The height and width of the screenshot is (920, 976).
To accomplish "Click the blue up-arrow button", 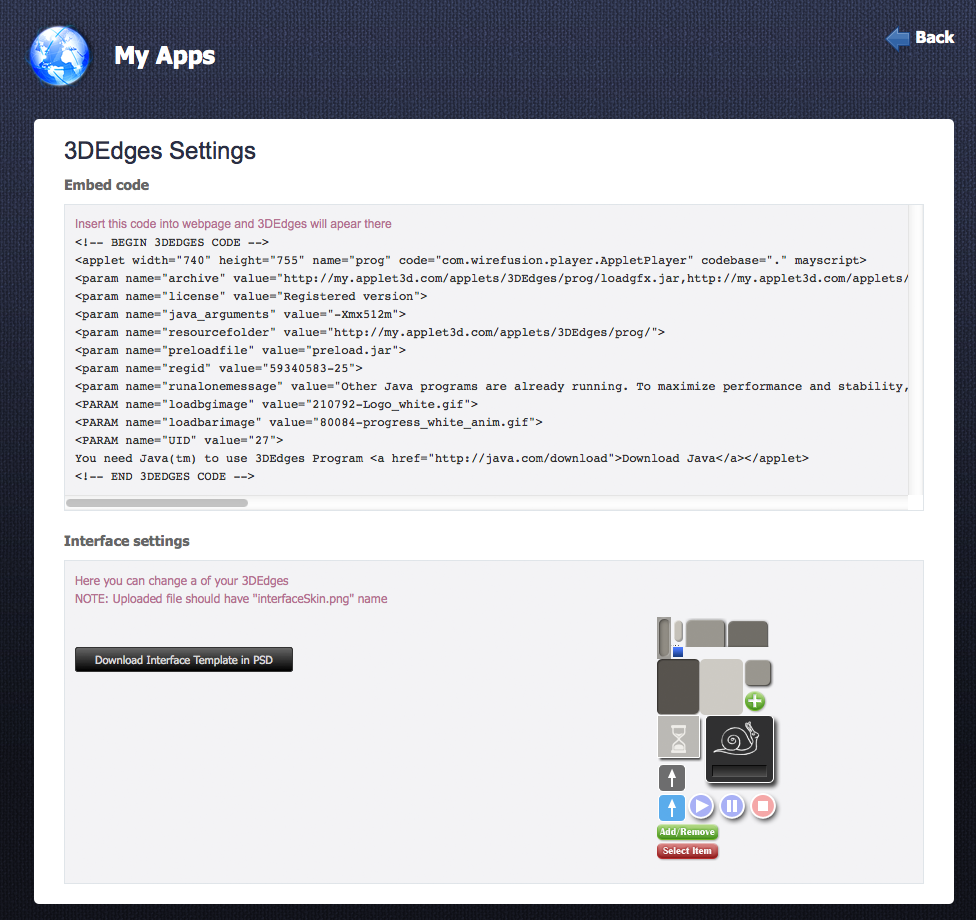I will pos(671,807).
